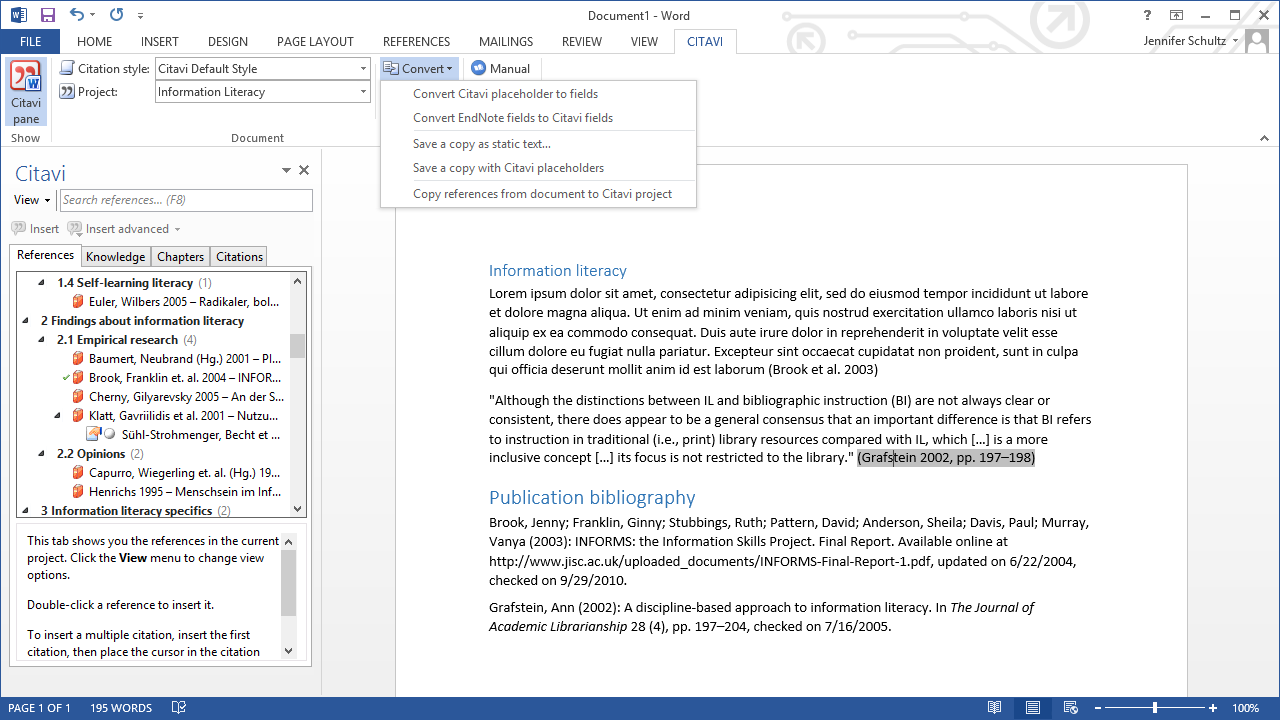
Task: Choose Save a copy as static text
Action: coord(538,144)
